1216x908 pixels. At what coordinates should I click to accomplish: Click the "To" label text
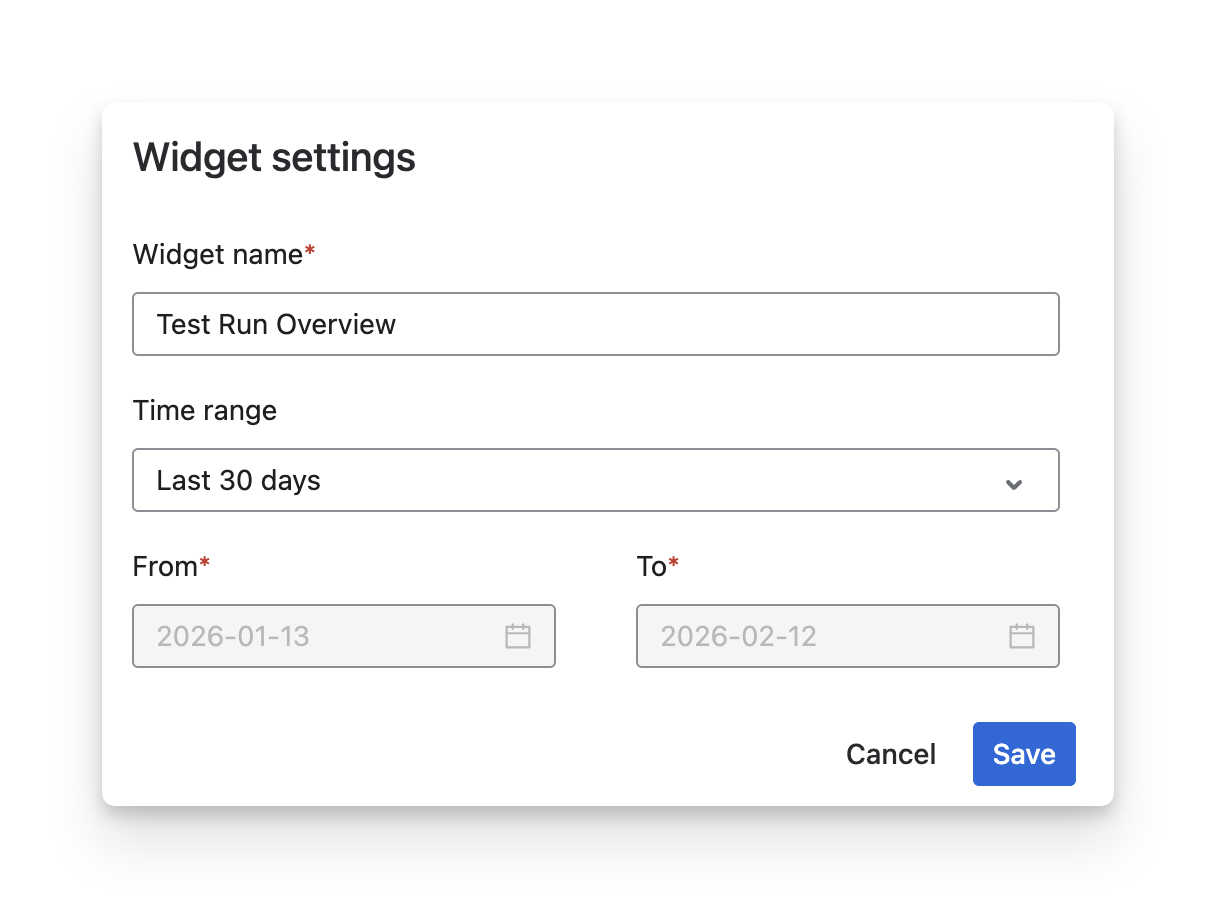point(651,567)
